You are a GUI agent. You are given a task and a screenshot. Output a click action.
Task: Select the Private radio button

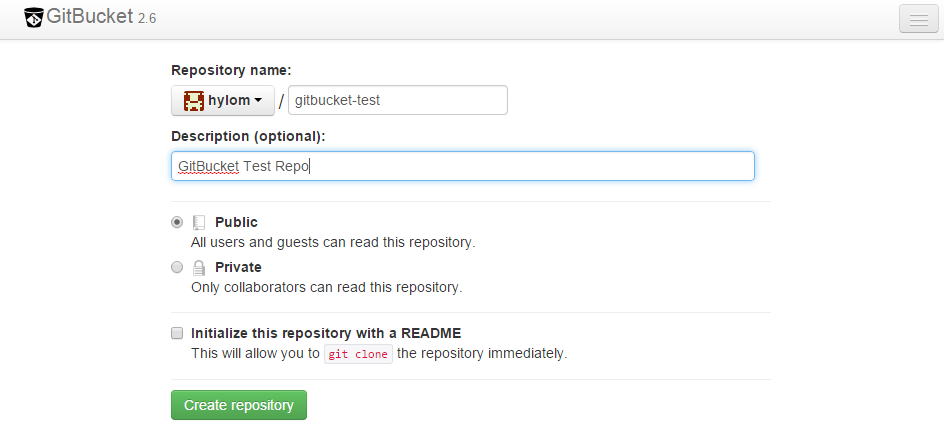(177, 267)
